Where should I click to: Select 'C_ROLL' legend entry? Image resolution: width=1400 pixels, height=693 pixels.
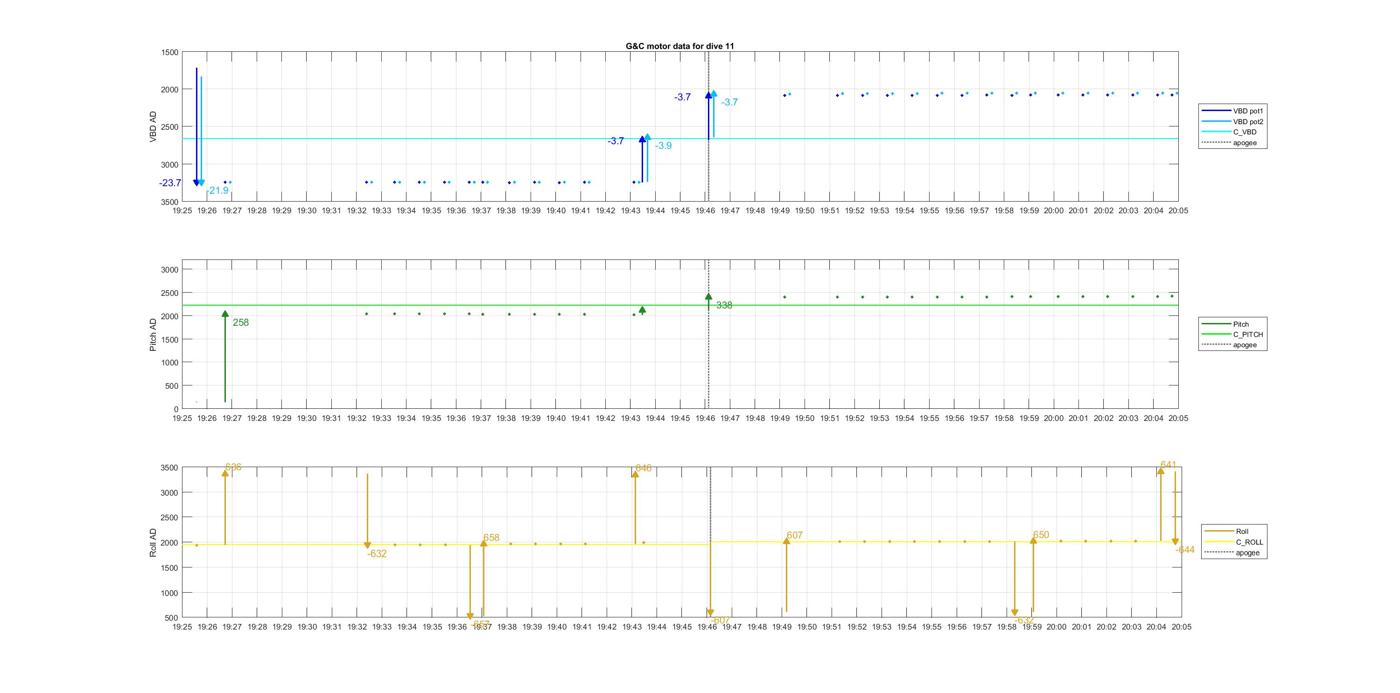(1234, 542)
